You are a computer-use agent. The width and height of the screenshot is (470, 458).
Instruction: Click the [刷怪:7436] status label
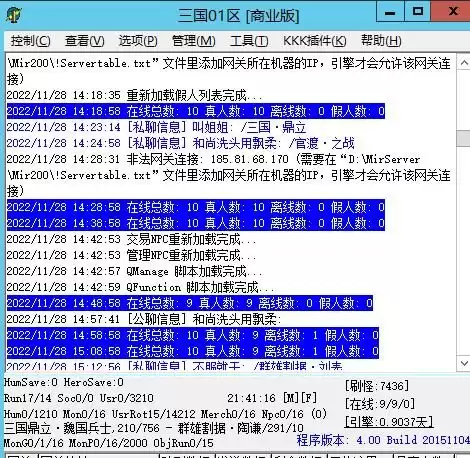377,386
